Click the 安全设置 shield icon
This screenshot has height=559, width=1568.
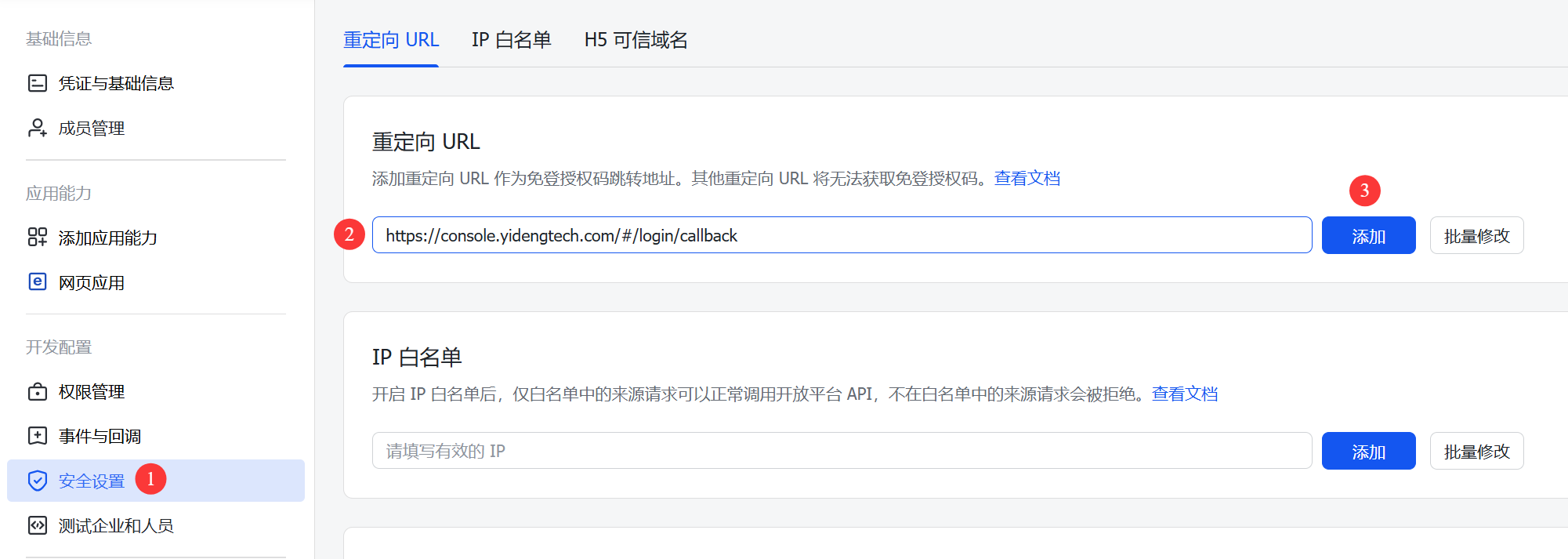[37, 481]
